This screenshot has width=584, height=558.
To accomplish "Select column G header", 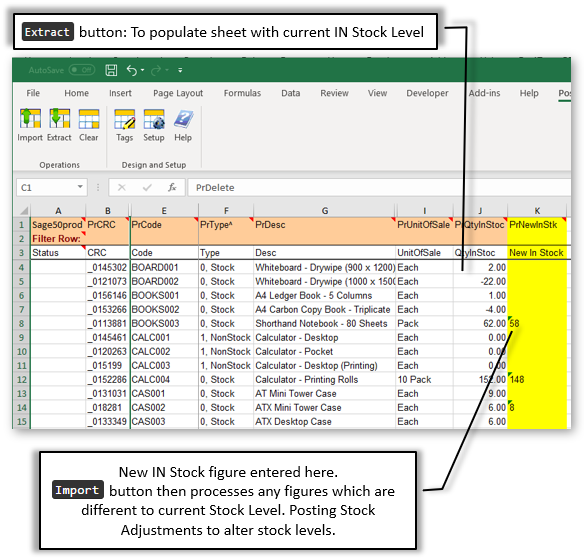I will pyautogui.click(x=325, y=211).
